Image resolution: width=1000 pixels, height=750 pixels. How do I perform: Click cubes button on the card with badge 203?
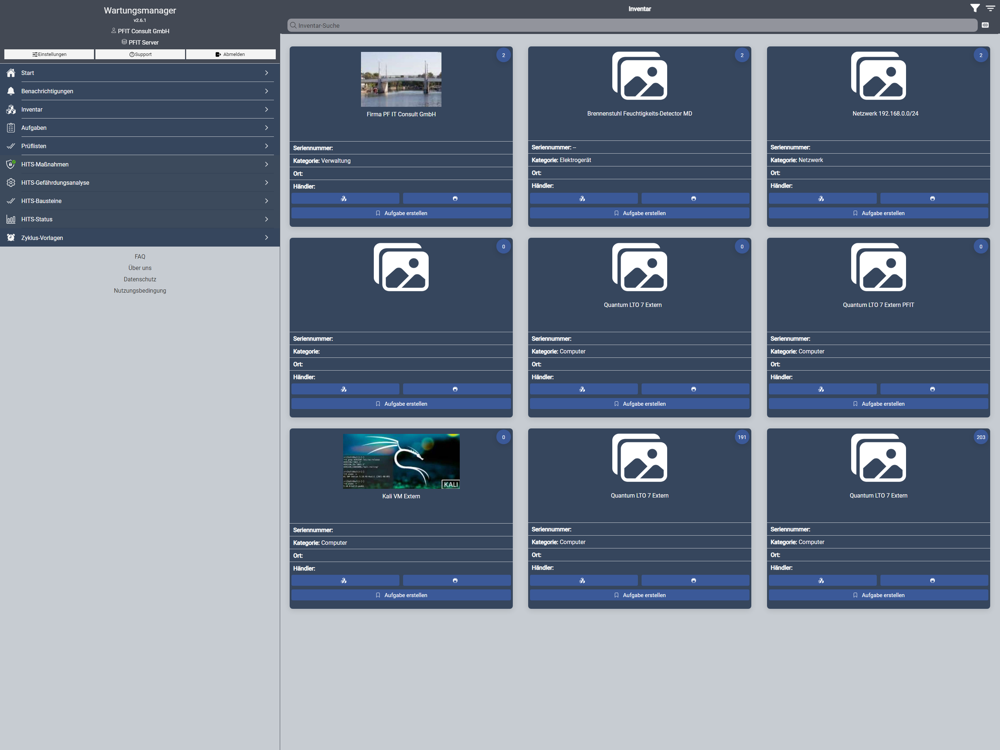pyautogui.click(x=823, y=580)
